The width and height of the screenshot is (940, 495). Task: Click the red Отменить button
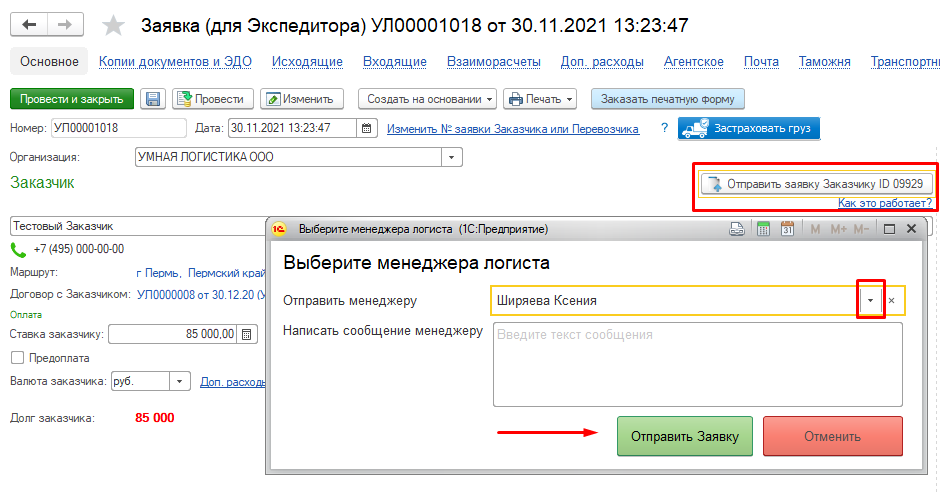tap(833, 437)
